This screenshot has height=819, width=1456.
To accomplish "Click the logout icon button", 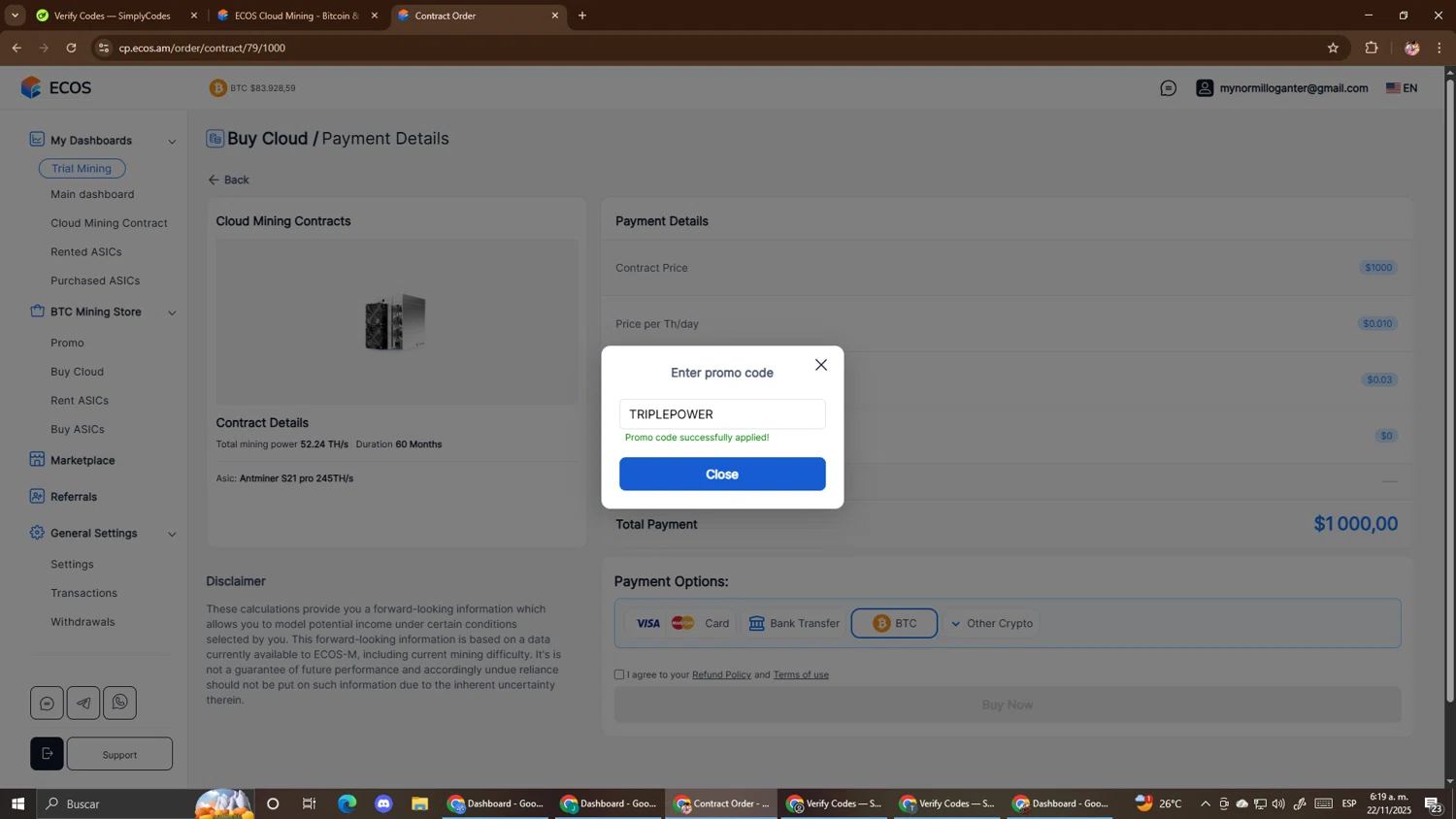I will tap(47, 754).
